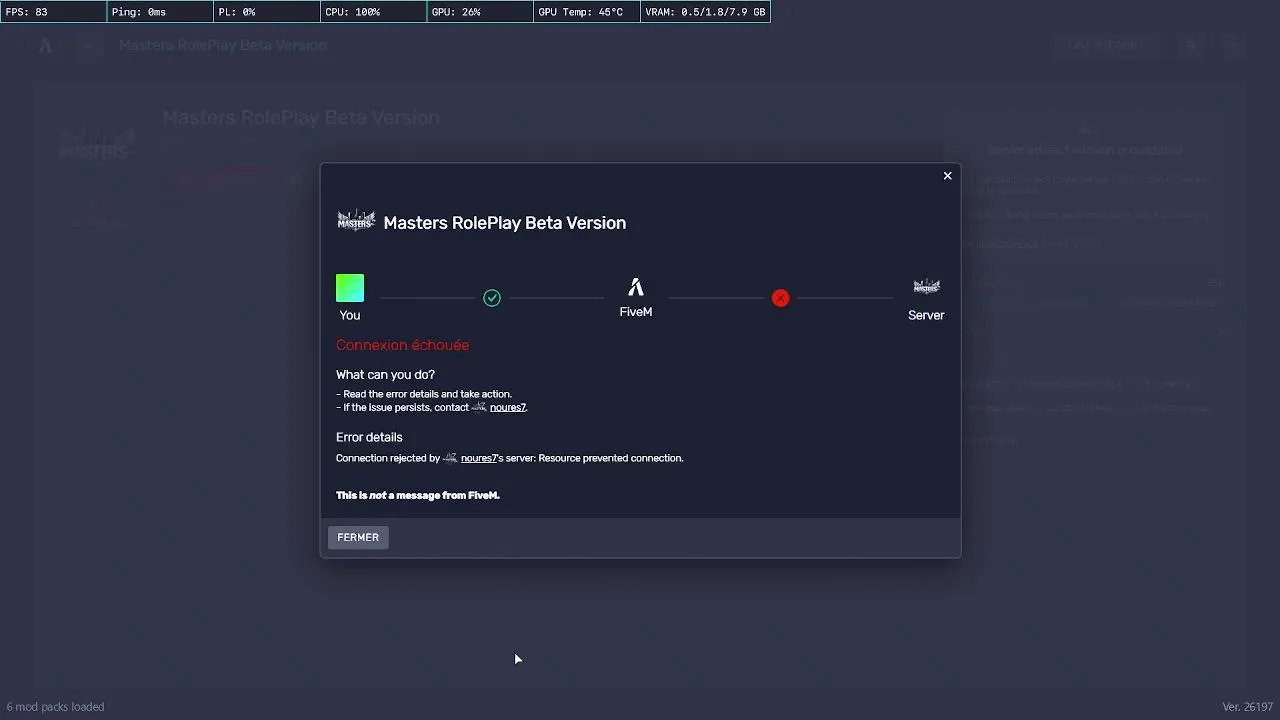Image resolution: width=1280 pixels, height=720 pixels.
Task: Click the CPU: 100% overlay readout
Action: pos(373,12)
